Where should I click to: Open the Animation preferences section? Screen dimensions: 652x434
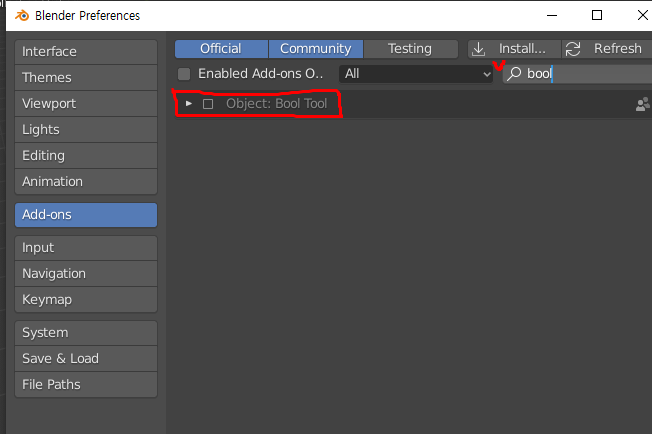click(x=86, y=182)
